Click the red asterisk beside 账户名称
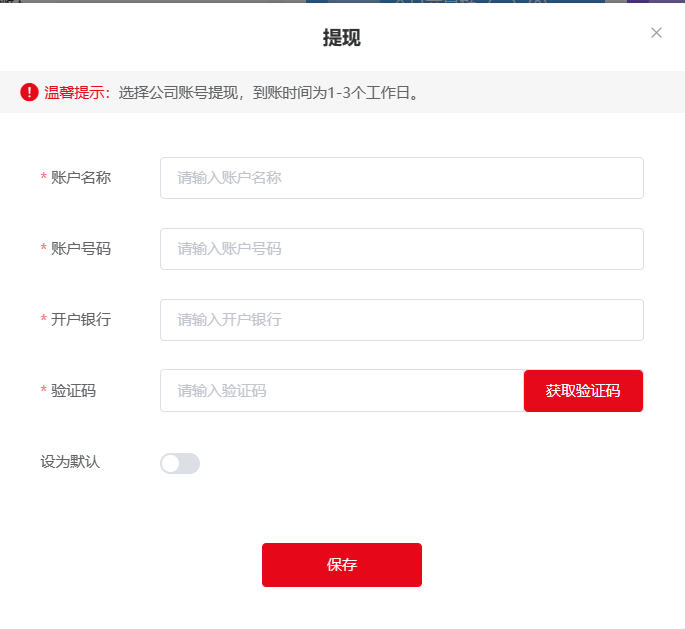The image size is (685, 629). coord(43,176)
